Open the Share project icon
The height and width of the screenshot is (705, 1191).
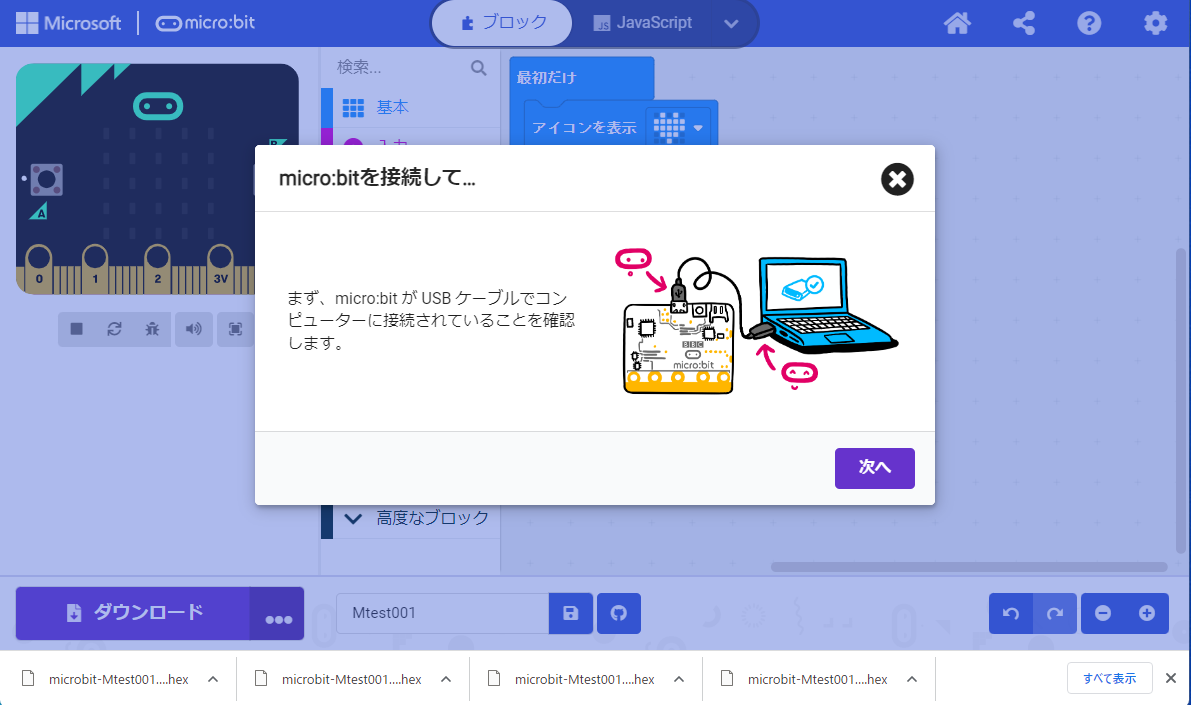1024,24
